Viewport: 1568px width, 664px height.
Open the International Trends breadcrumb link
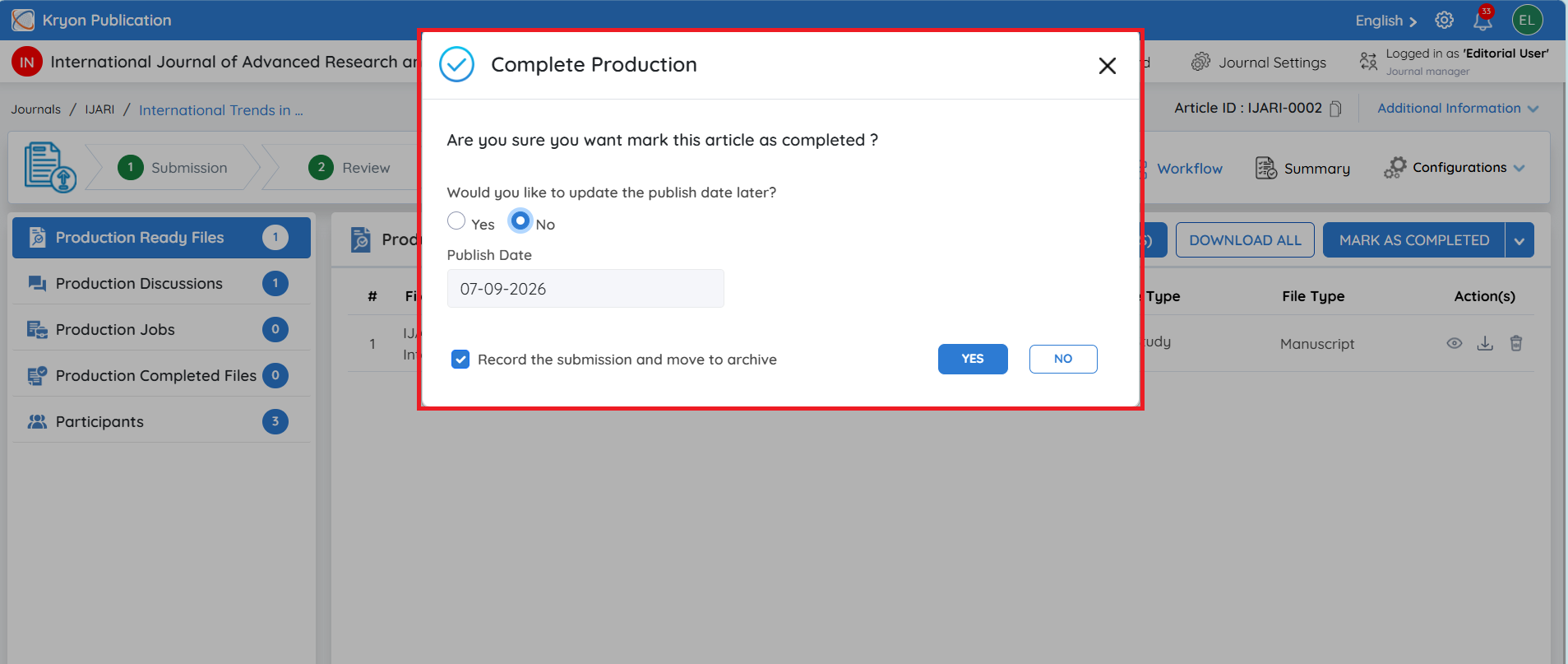click(221, 110)
